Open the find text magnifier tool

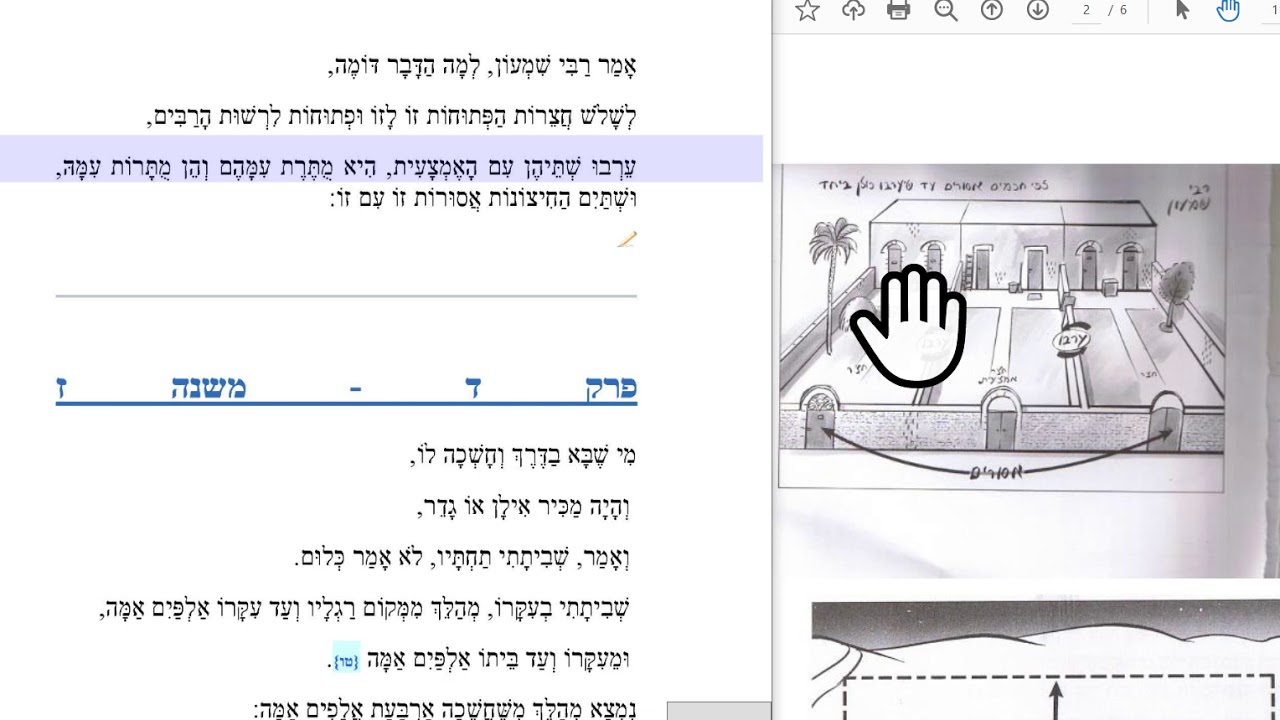(x=945, y=10)
